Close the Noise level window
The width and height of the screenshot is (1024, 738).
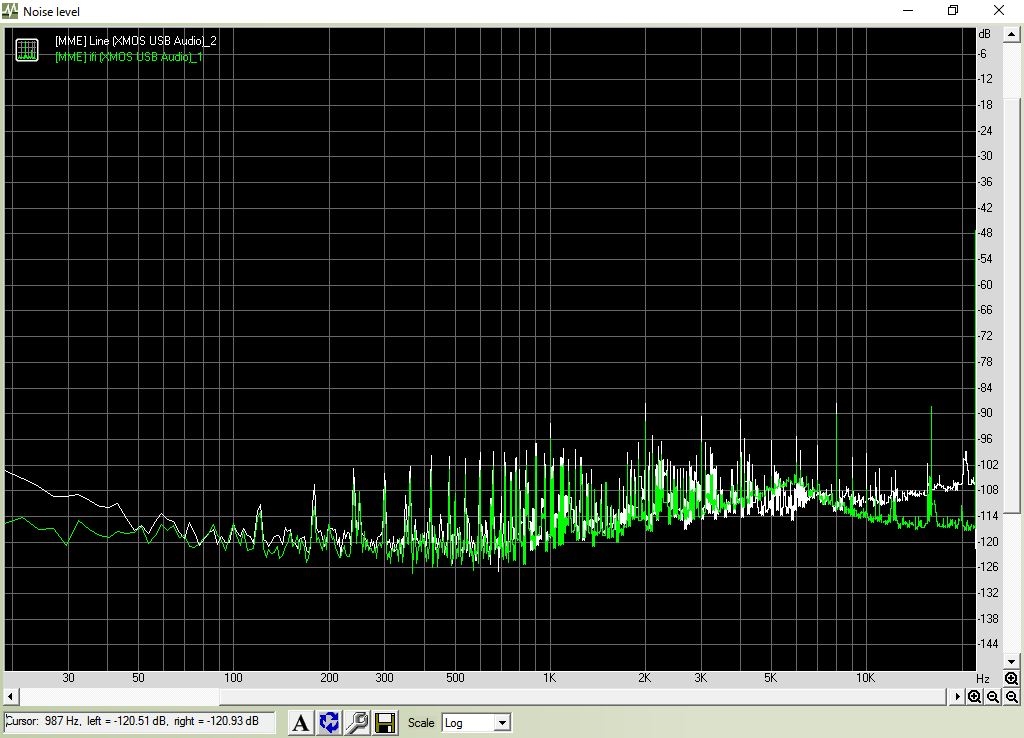pos(999,10)
